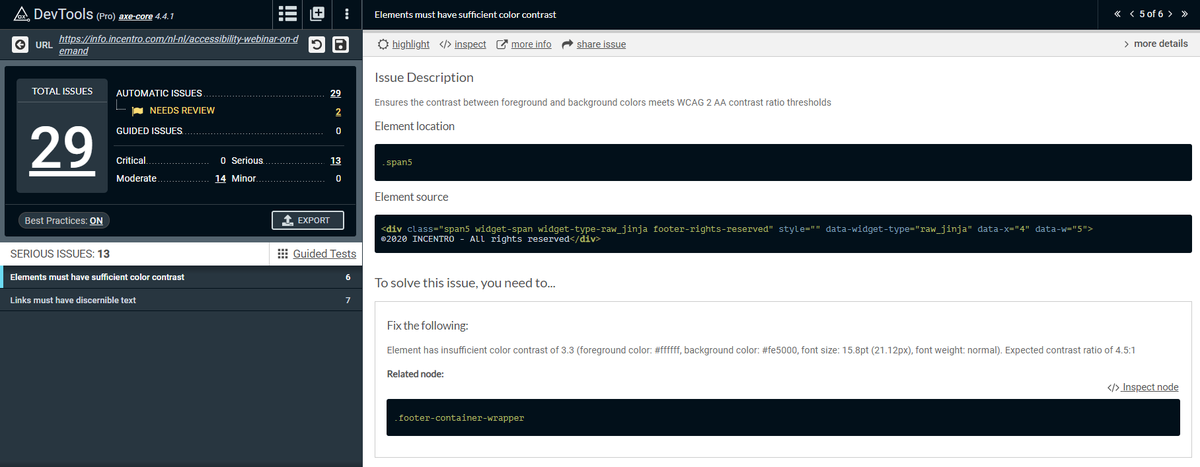Click the Export button
Image resolution: width=1200 pixels, height=467 pixels.
[x=308, y=220]
